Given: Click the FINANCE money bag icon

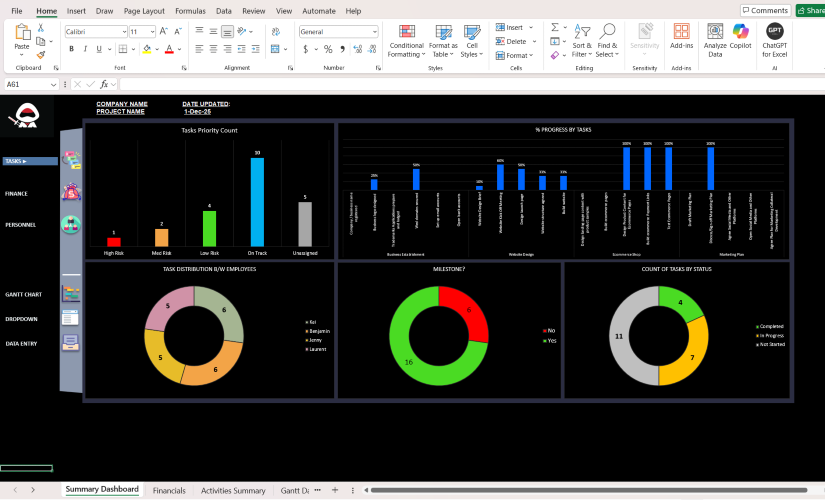Looking at the screenshot, I should pos(71,192).
